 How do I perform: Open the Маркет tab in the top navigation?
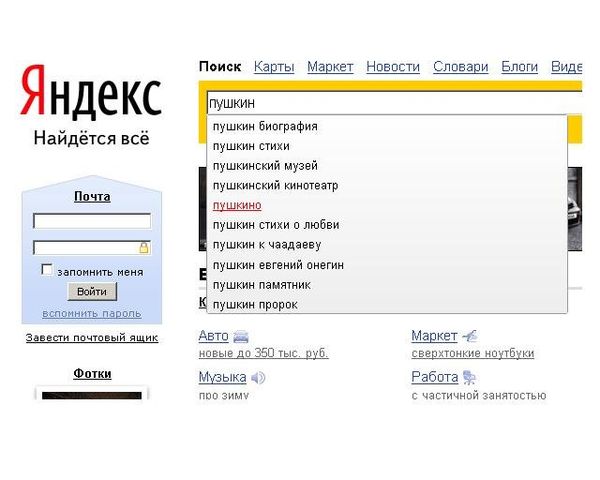330,67
